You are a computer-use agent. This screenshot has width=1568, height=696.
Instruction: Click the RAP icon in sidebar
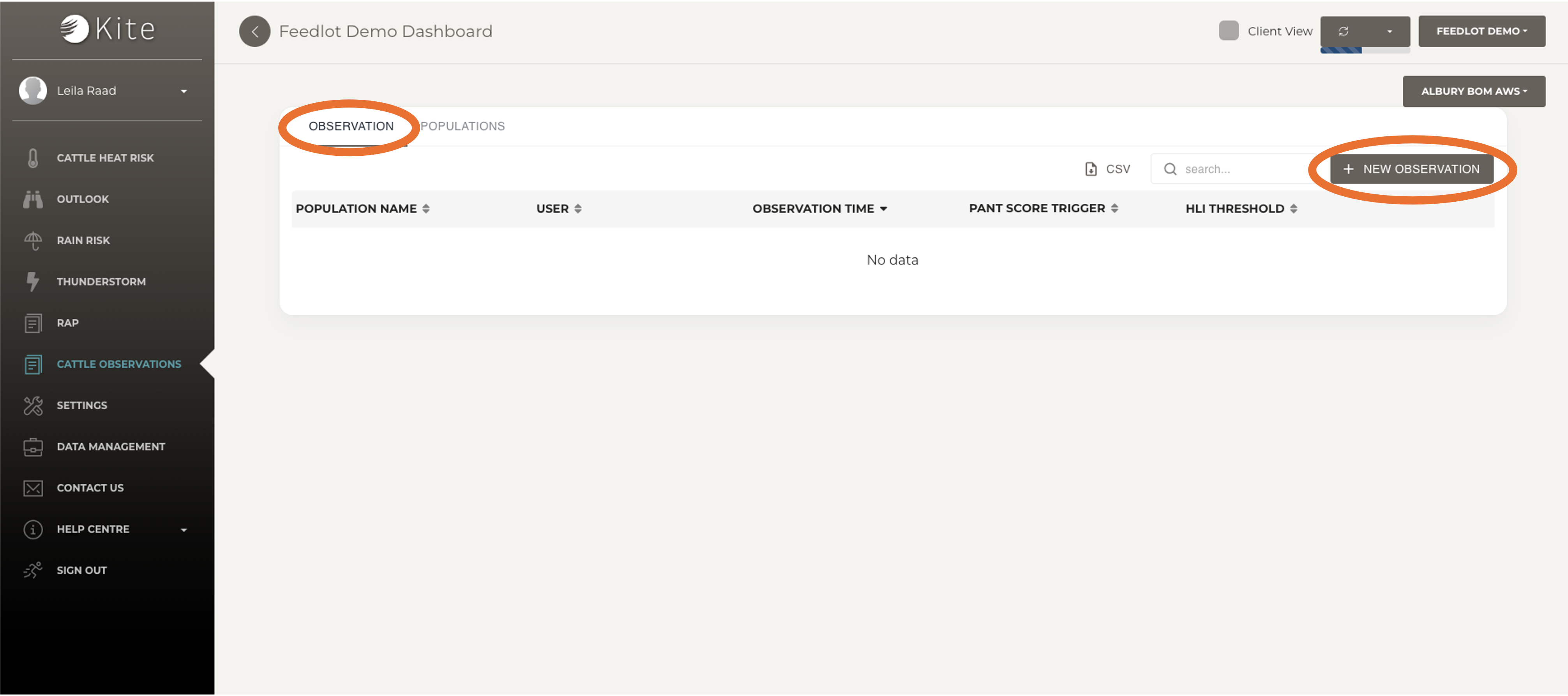pyautogui.click(x=33, y=322)
